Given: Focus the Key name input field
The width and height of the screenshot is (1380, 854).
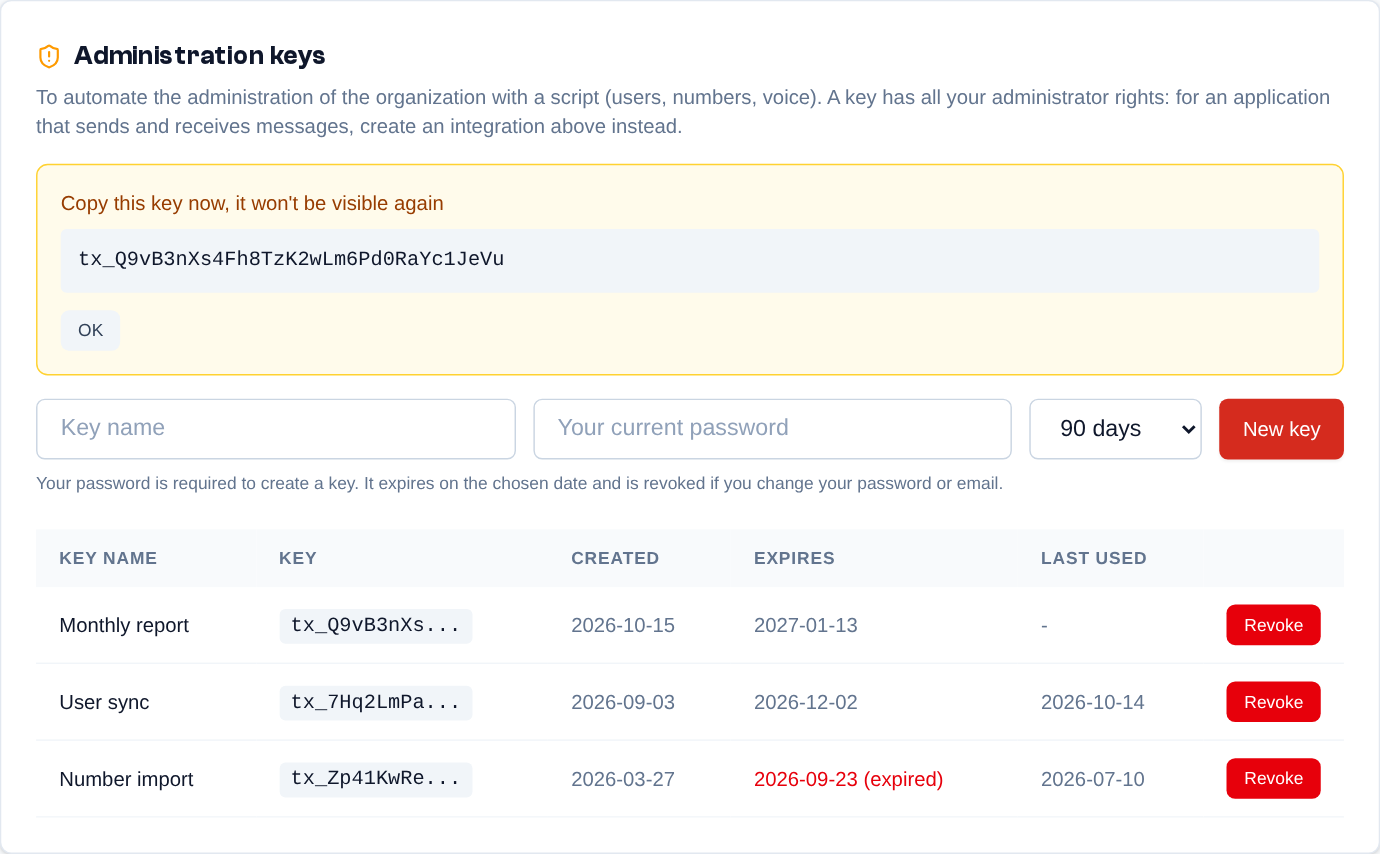Looking at the screenshot, I should (276, 429).
